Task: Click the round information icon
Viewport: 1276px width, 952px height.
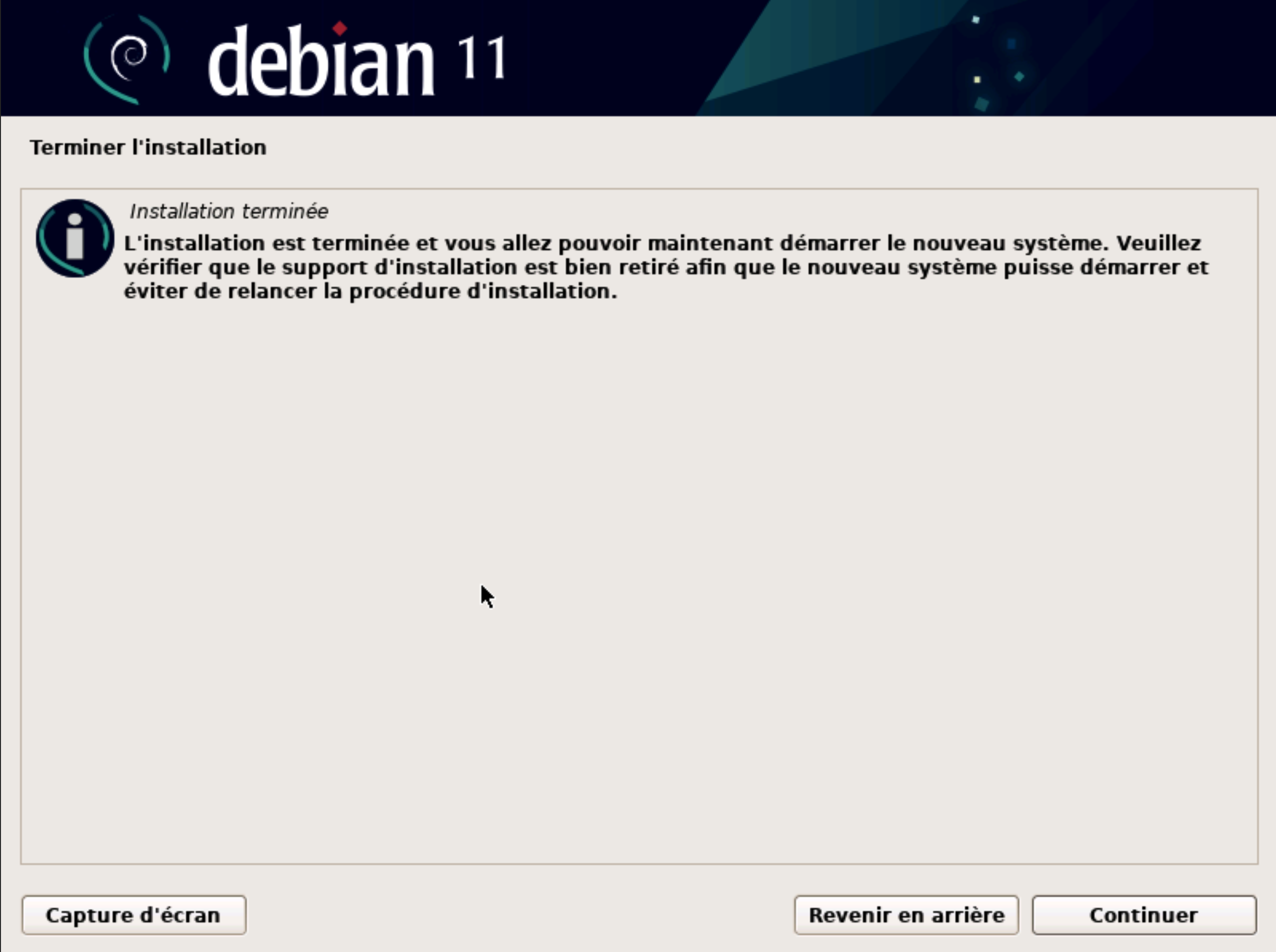Action: pyautogui.click(x=75, y=238)
